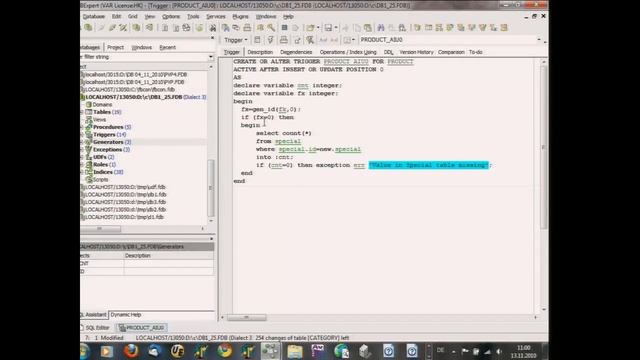Click the code editor horizontal scrollbar thumb
The image size is (640, 360).
247,317
